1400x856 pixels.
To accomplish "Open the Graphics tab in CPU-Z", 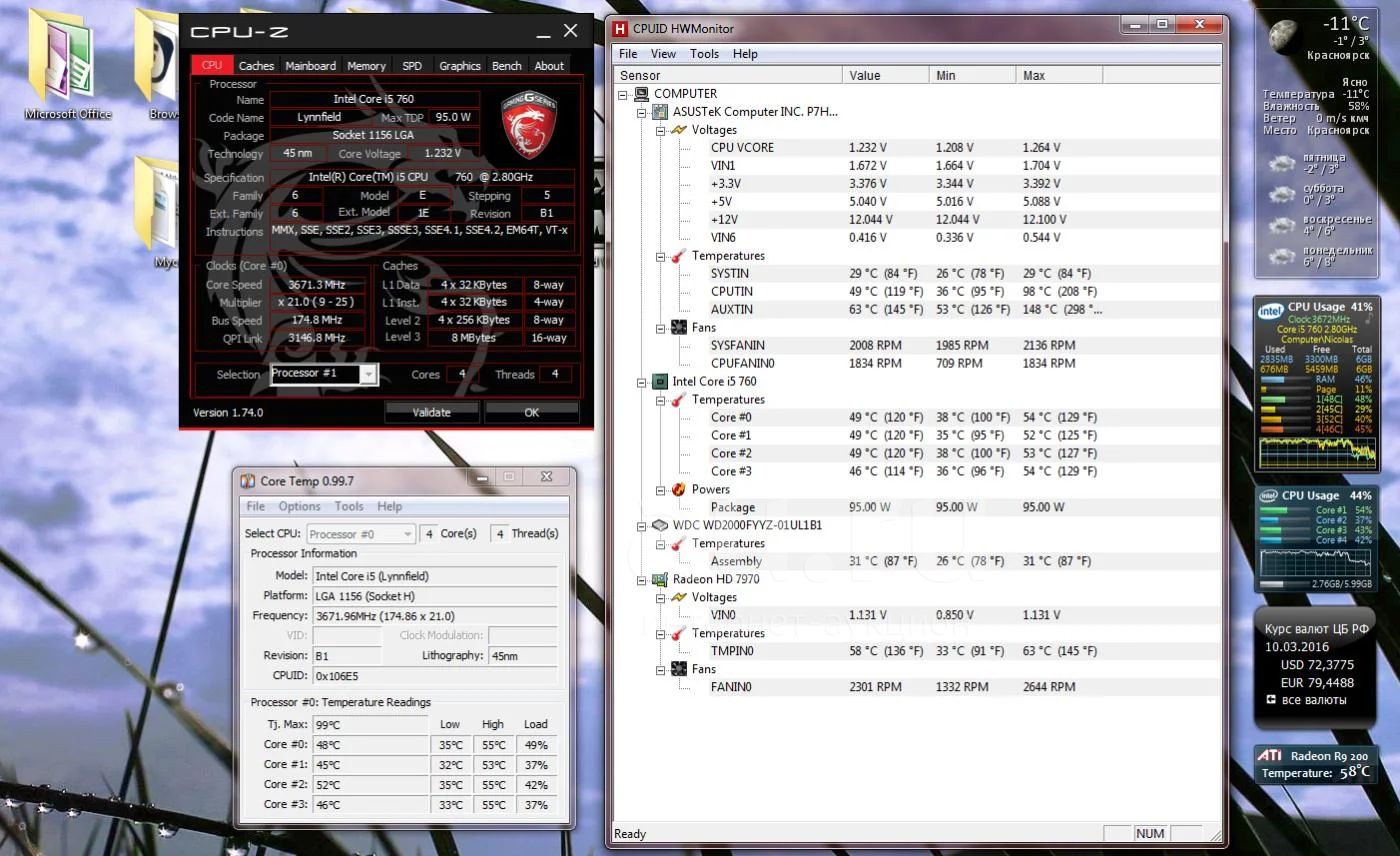I will click(460, 66).
